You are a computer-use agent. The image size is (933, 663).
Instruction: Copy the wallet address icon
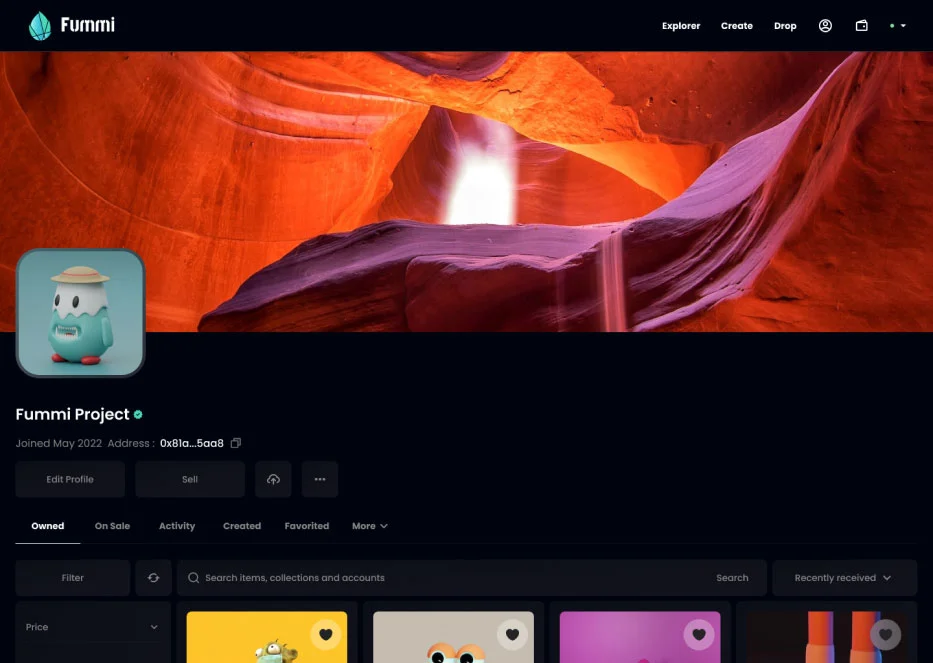[x=236, y=443]
